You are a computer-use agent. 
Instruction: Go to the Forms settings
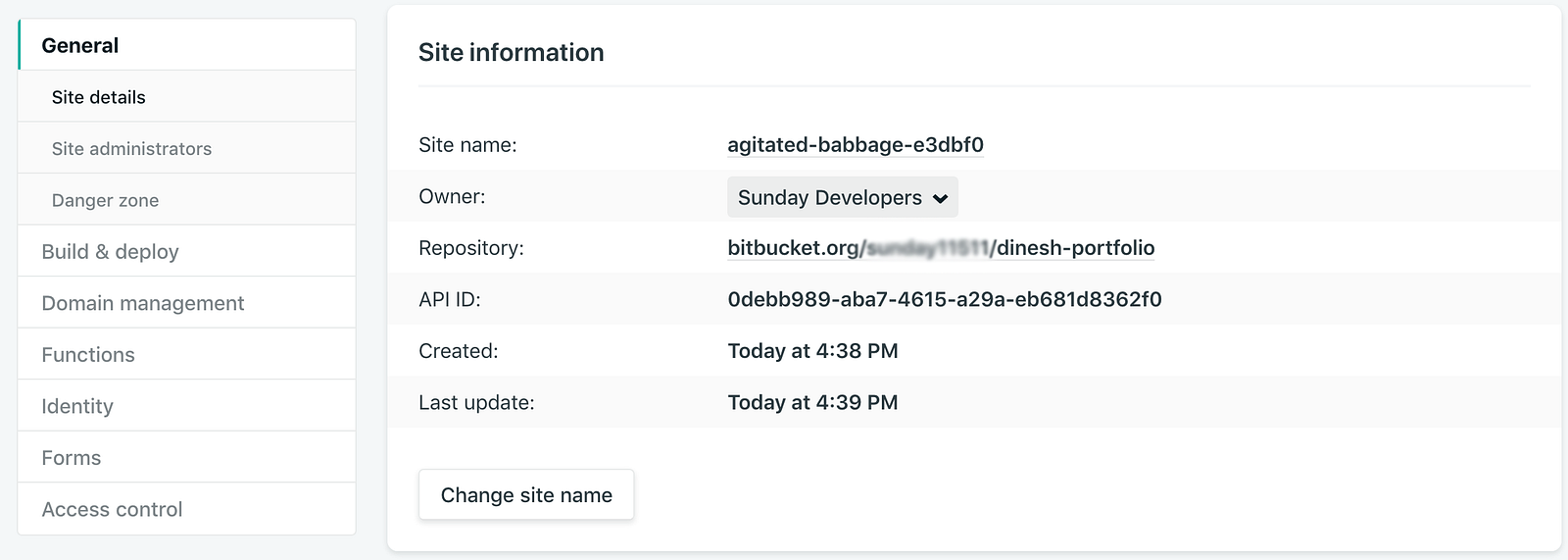[x=72, y=457]
